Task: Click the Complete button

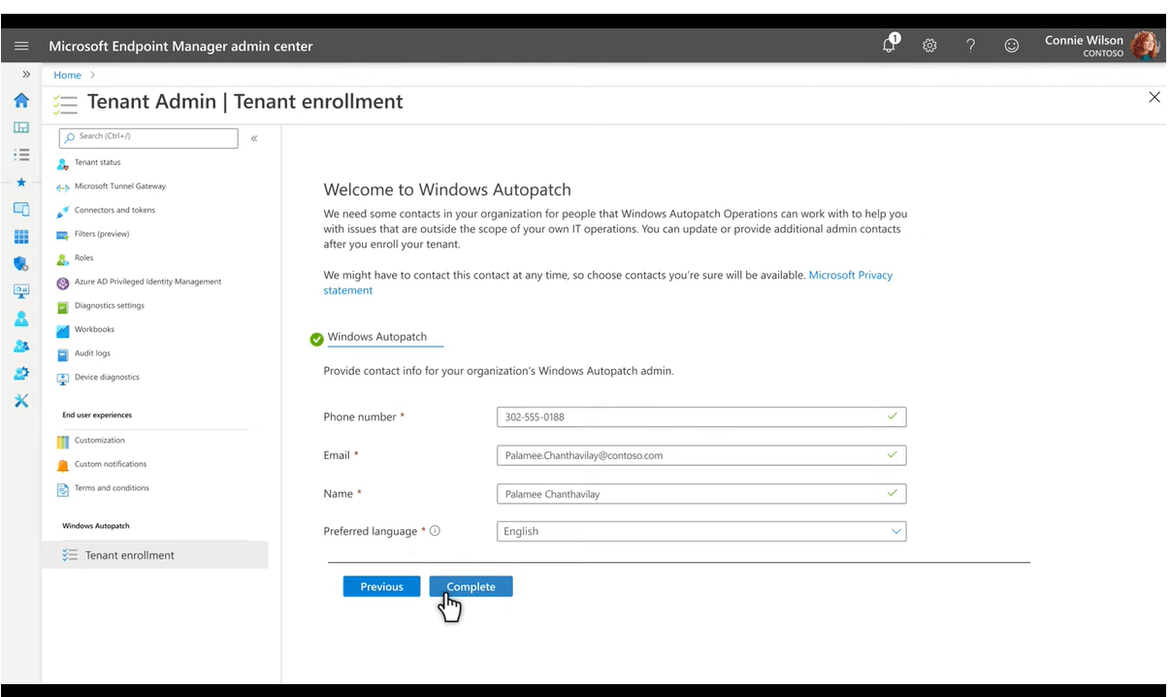Action: 471,587
